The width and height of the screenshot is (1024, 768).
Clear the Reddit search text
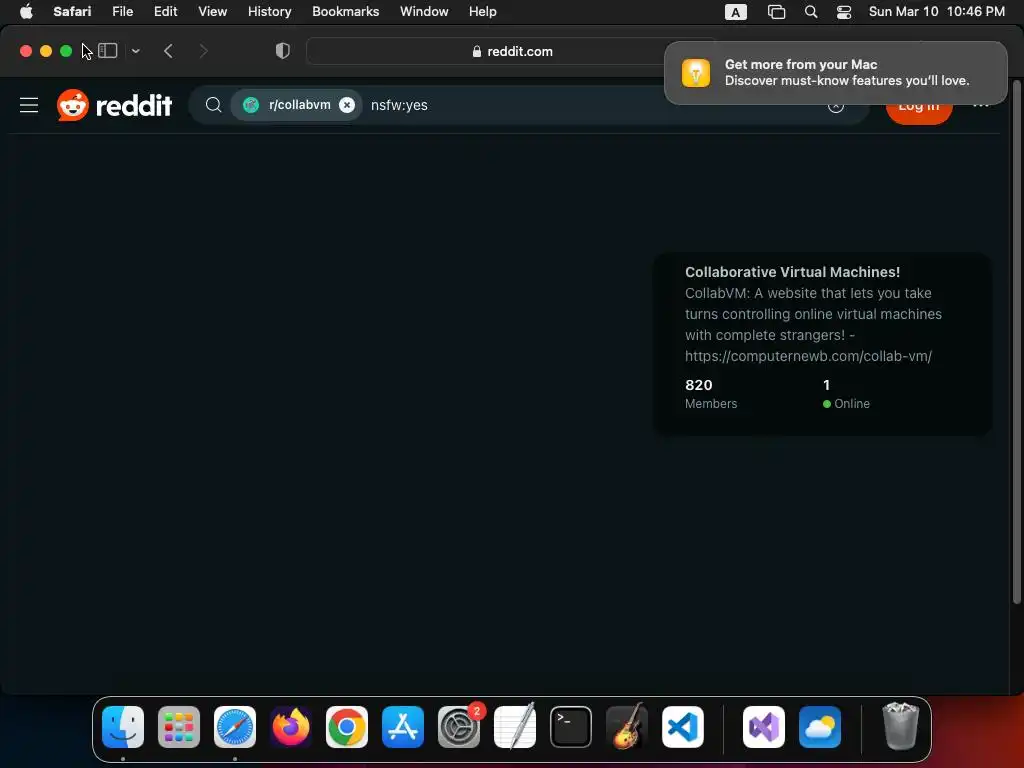tap(836, 106)
